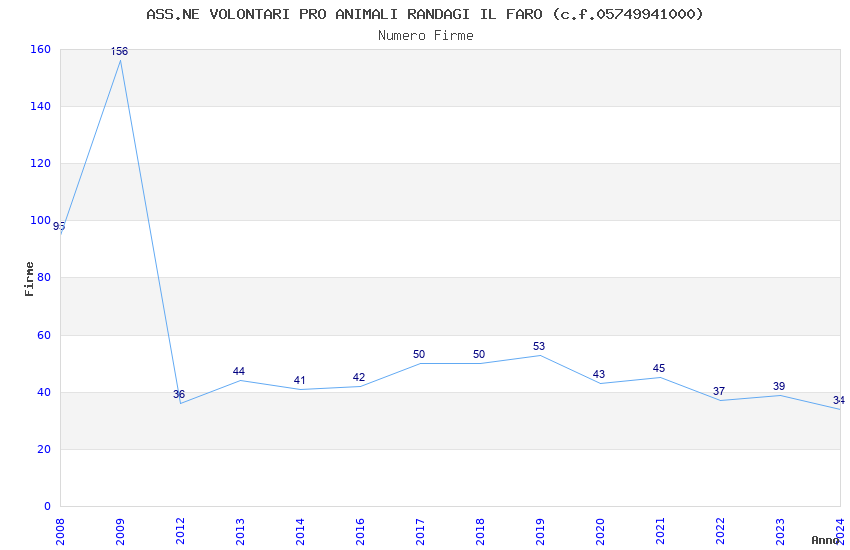Click the horizontal axis title Anno
The image size is (850, 550).
click(825, 540)
